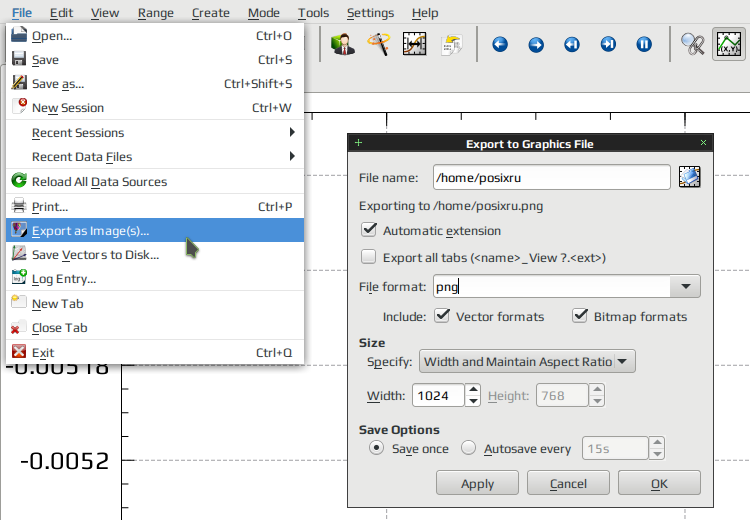Viewport: 750px width, 520px height.
Task: Click the New Tab entry icon
Action: [19, 303]
